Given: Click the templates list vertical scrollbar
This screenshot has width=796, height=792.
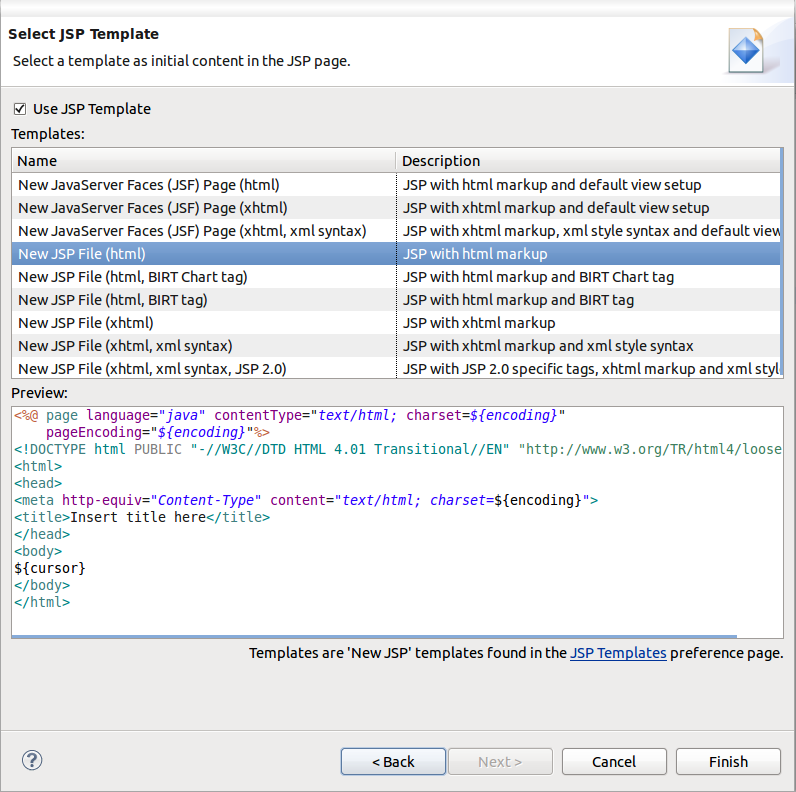Looking at the screenshot, I should [782, 261].
